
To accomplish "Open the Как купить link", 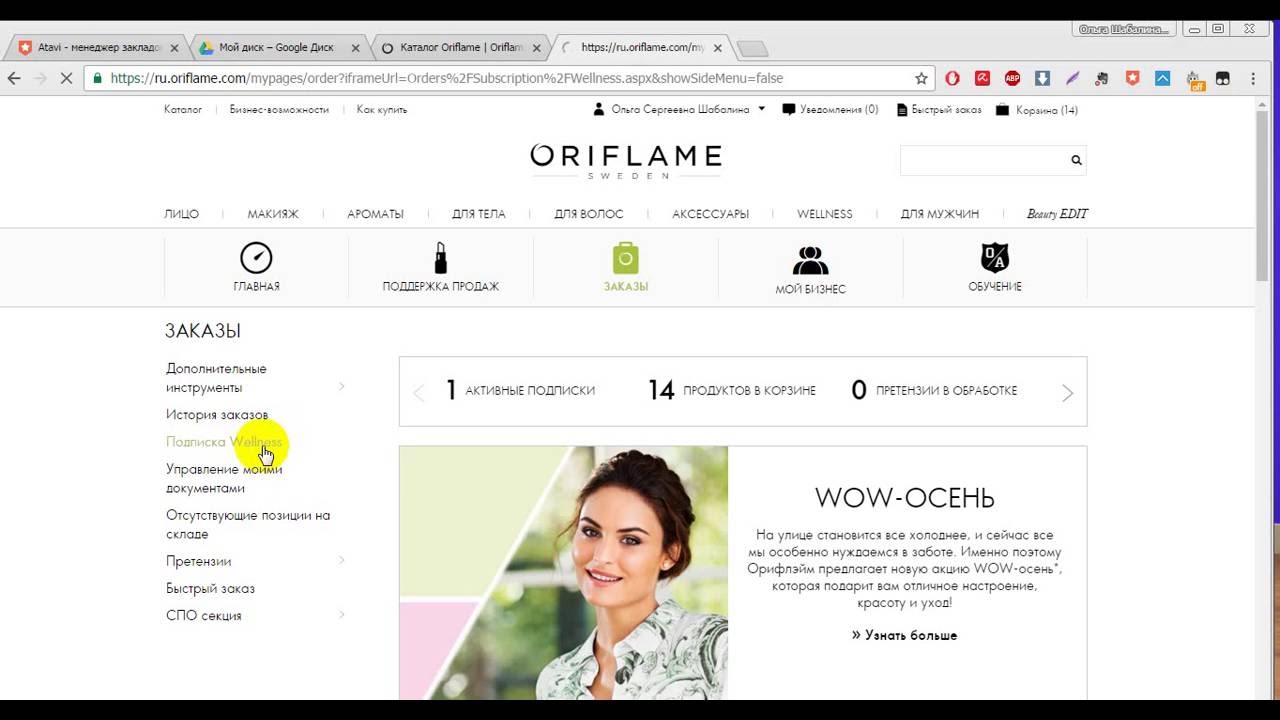I will click(382, 110).
